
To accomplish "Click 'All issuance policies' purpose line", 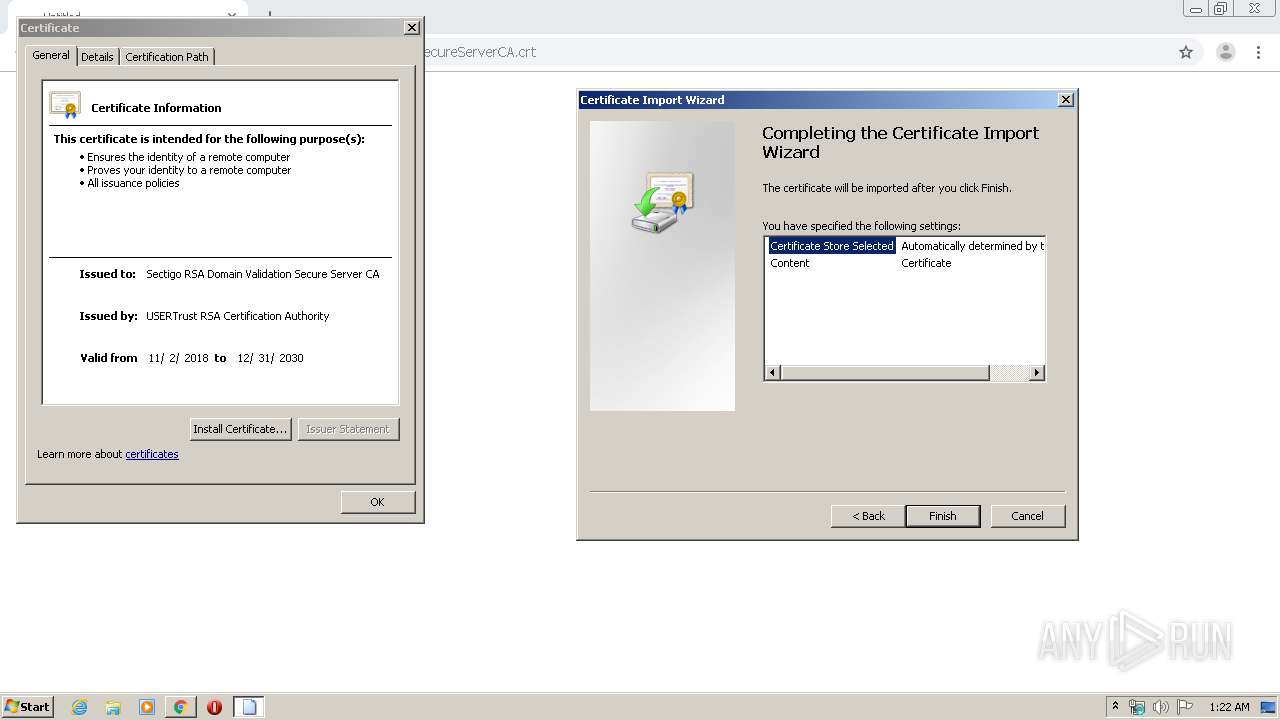I will pyautogui.click(x=133, y=183).
